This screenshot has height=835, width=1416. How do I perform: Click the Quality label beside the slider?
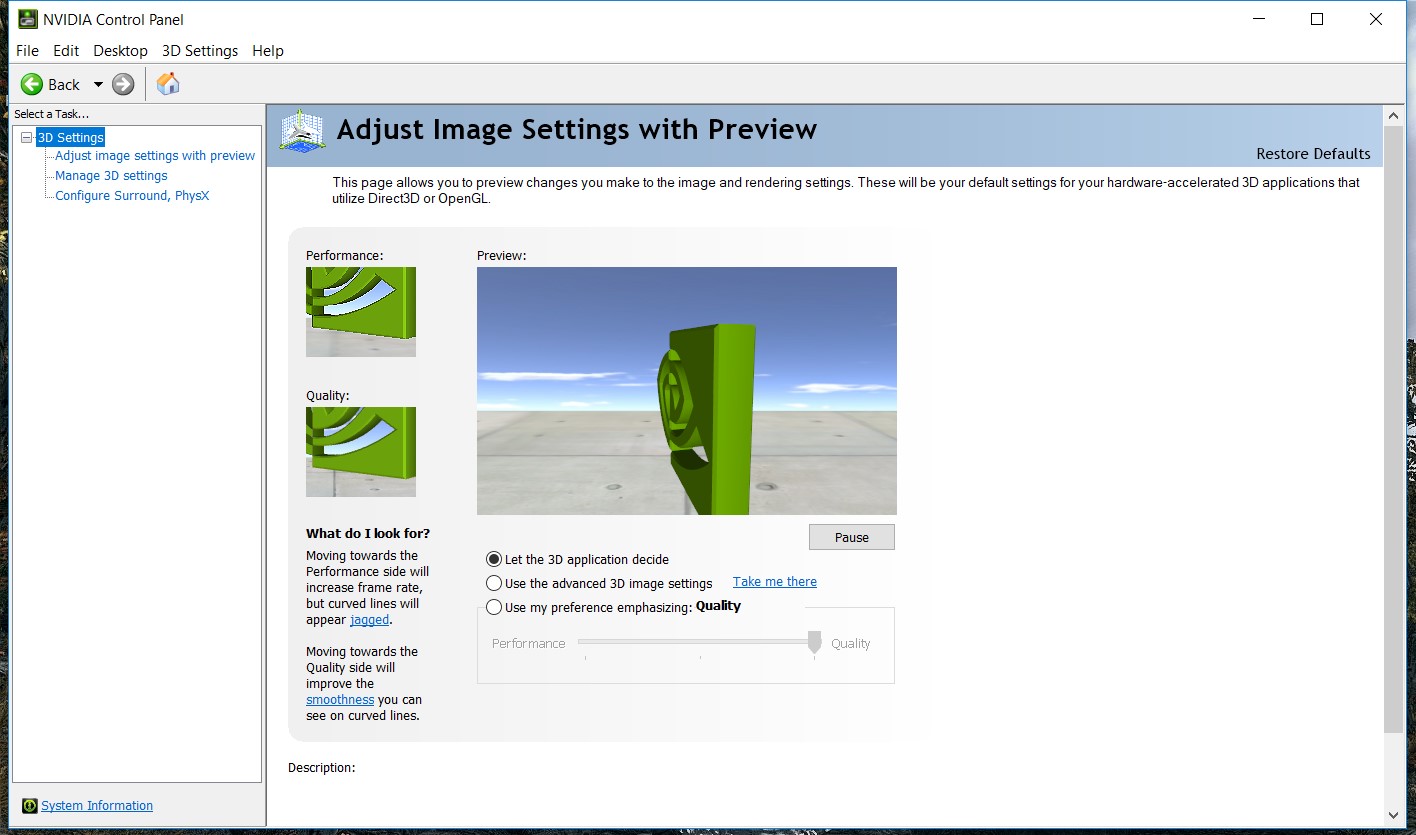pos(851,644)
